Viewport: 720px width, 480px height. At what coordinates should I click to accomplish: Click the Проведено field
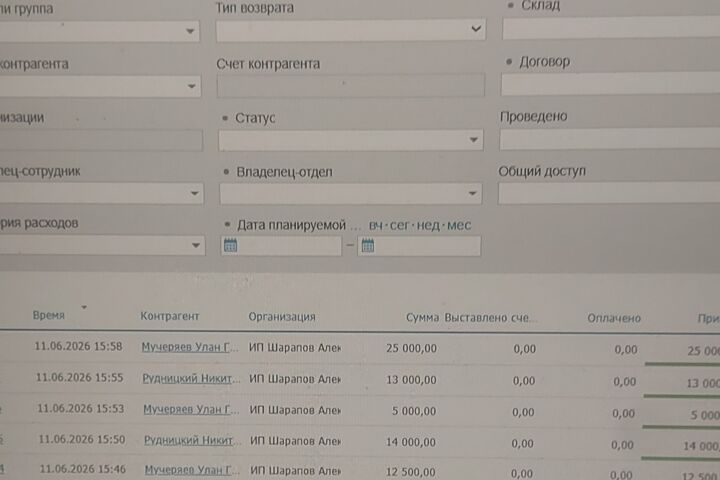pyautogui.click(x=609, y=139)
